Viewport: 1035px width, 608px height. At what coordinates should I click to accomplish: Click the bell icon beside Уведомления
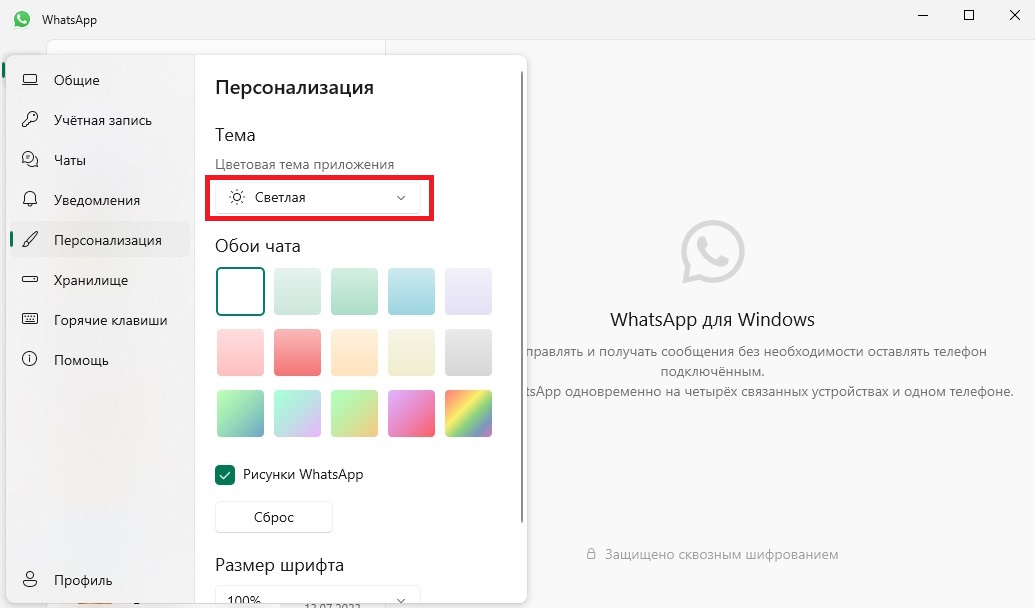coord(30,199)
